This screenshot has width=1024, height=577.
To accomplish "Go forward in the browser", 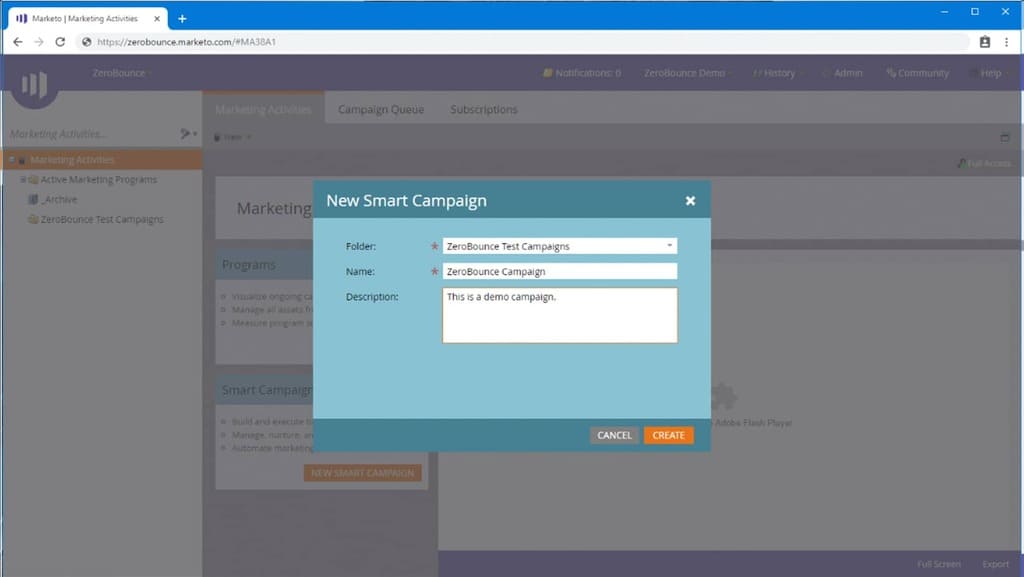I will [39, 42].
